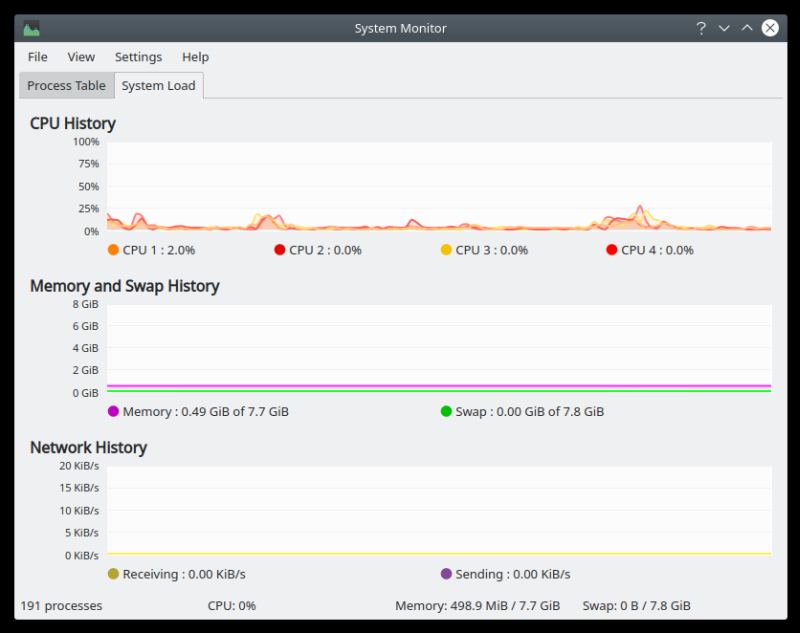Open the Help menu
Screen dimensions: 800x633
click(195, 57)
